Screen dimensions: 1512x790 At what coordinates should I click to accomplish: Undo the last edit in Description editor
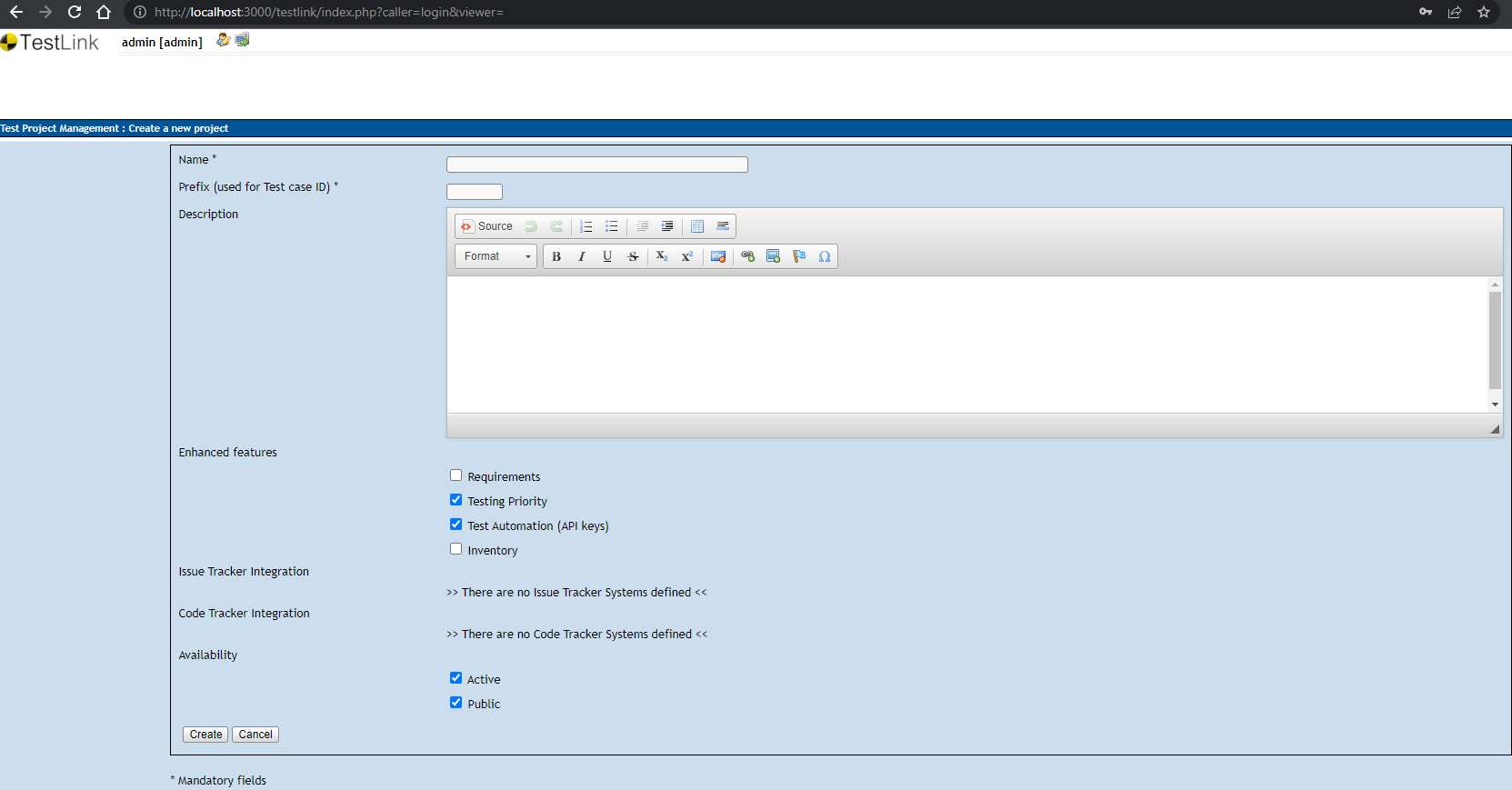531,226
